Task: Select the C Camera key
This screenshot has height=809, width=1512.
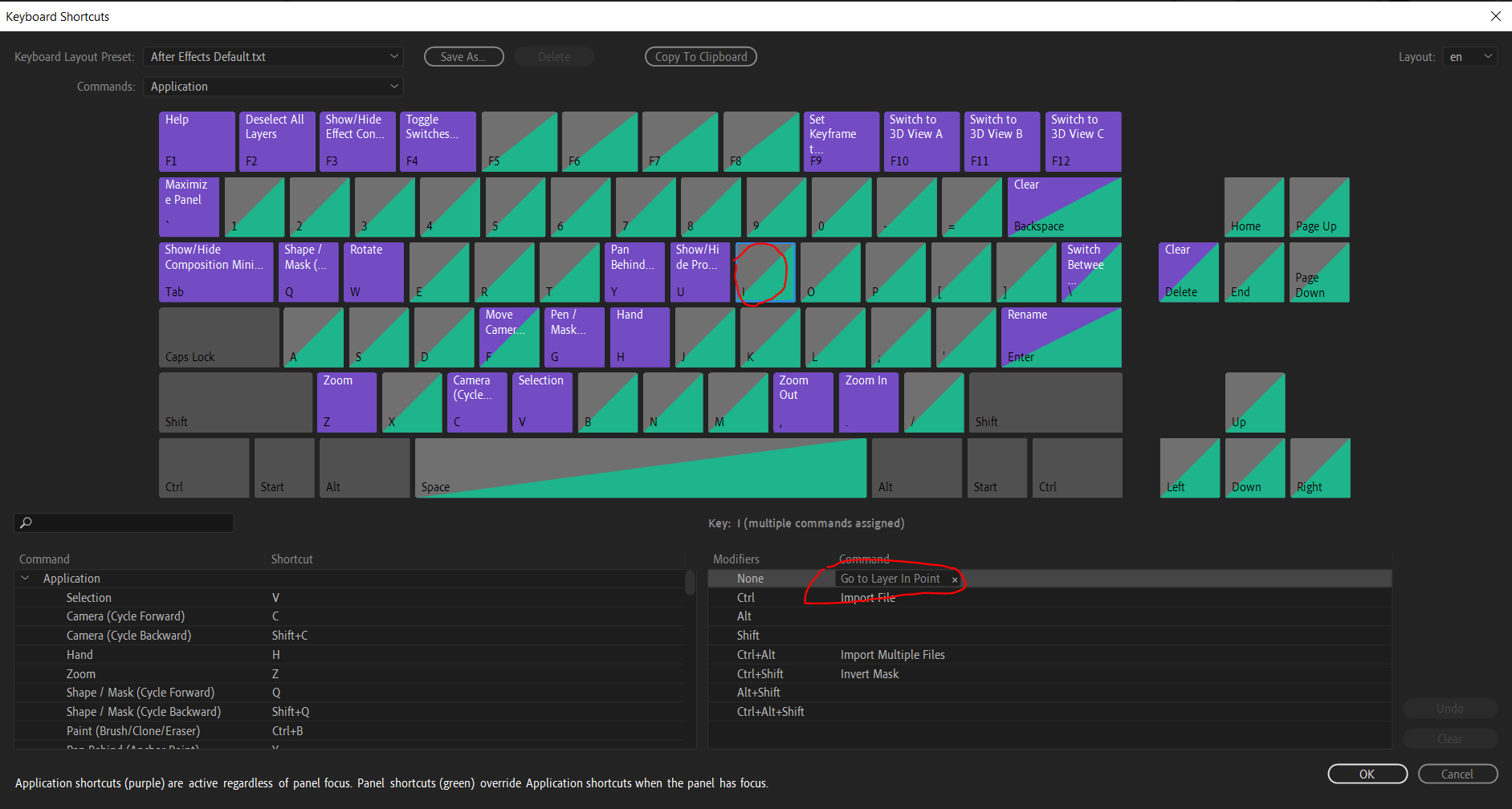Action: click(477, 403)
